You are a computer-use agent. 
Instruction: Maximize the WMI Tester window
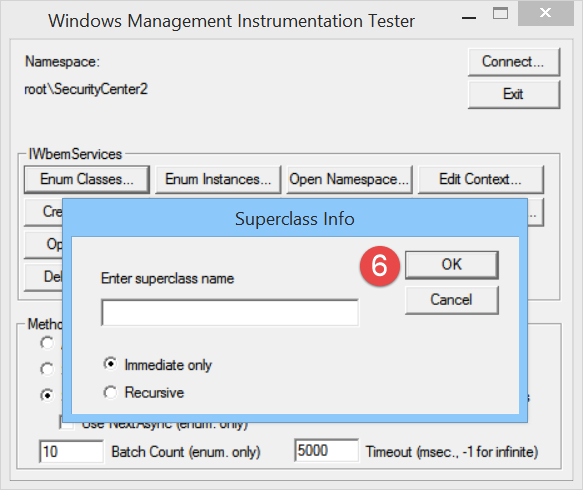tap(500, 14)
